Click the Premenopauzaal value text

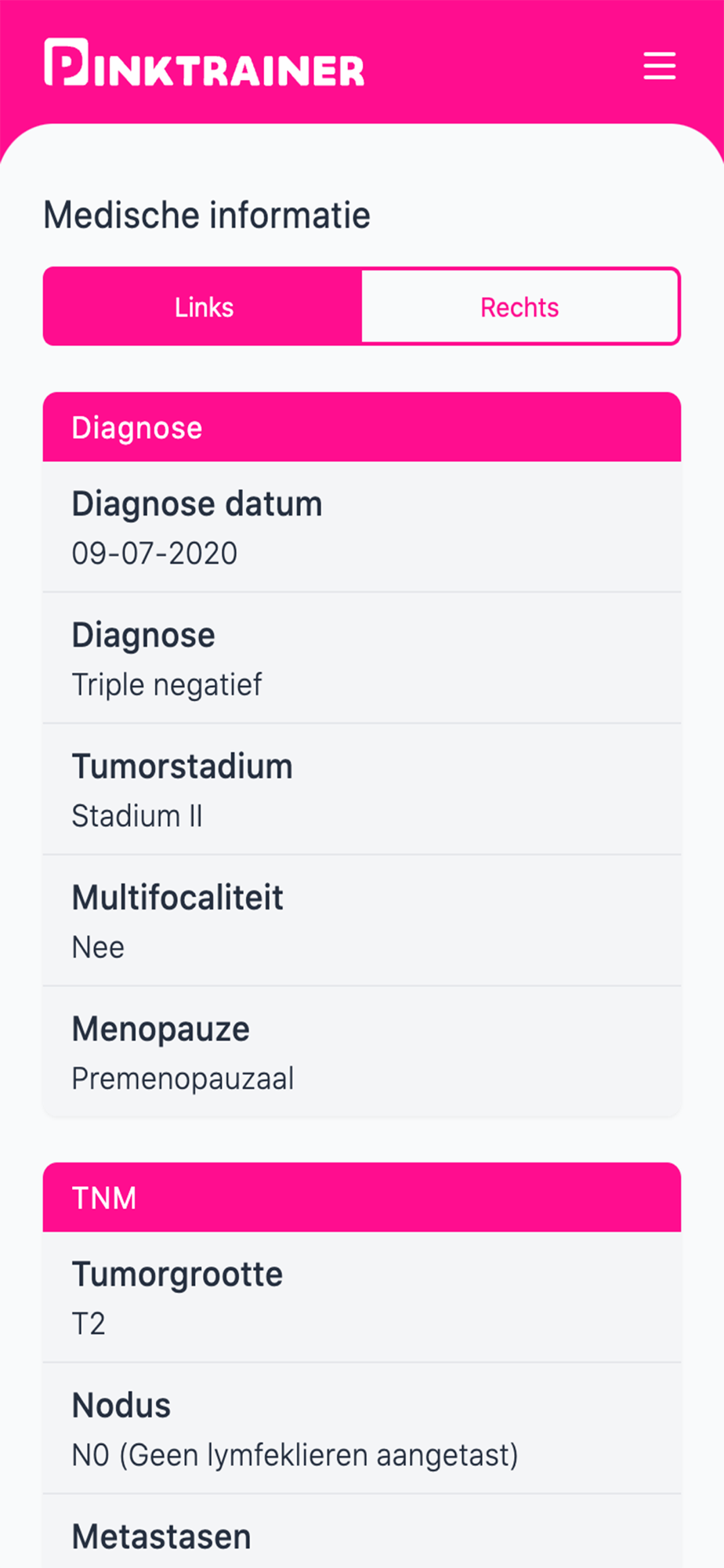[x=183, y=1079]
